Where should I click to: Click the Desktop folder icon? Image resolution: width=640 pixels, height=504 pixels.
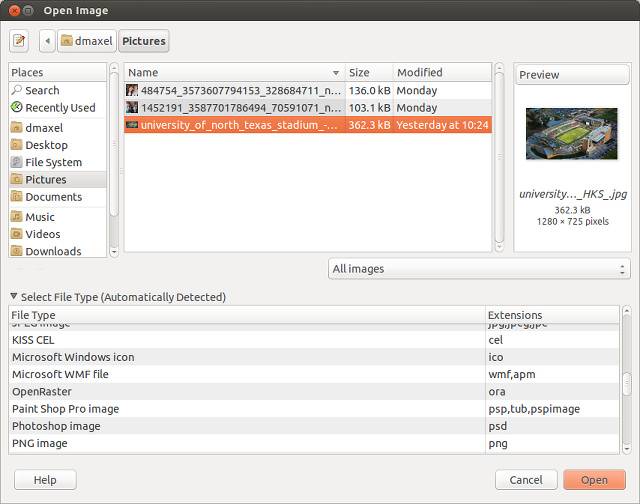pos(16,144)
